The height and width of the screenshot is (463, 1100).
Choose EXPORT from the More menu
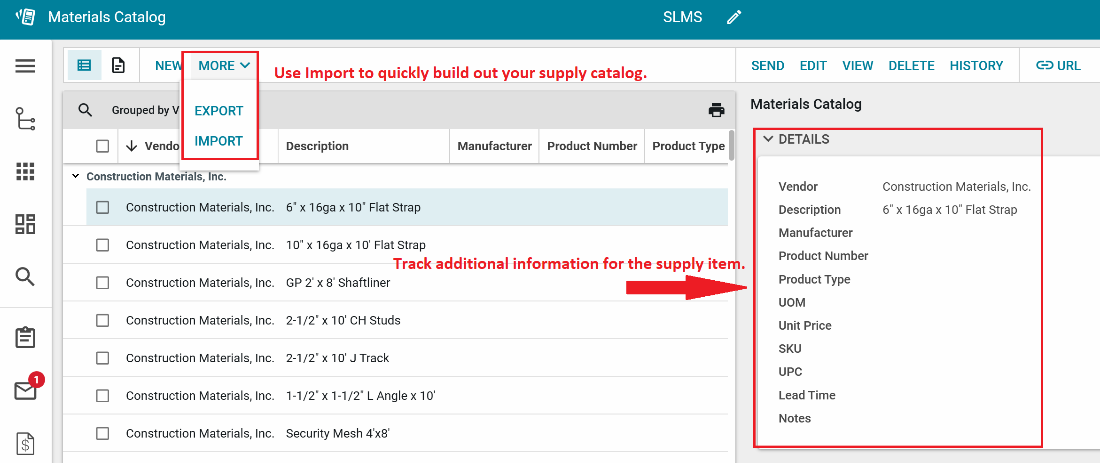coord(219,111)
